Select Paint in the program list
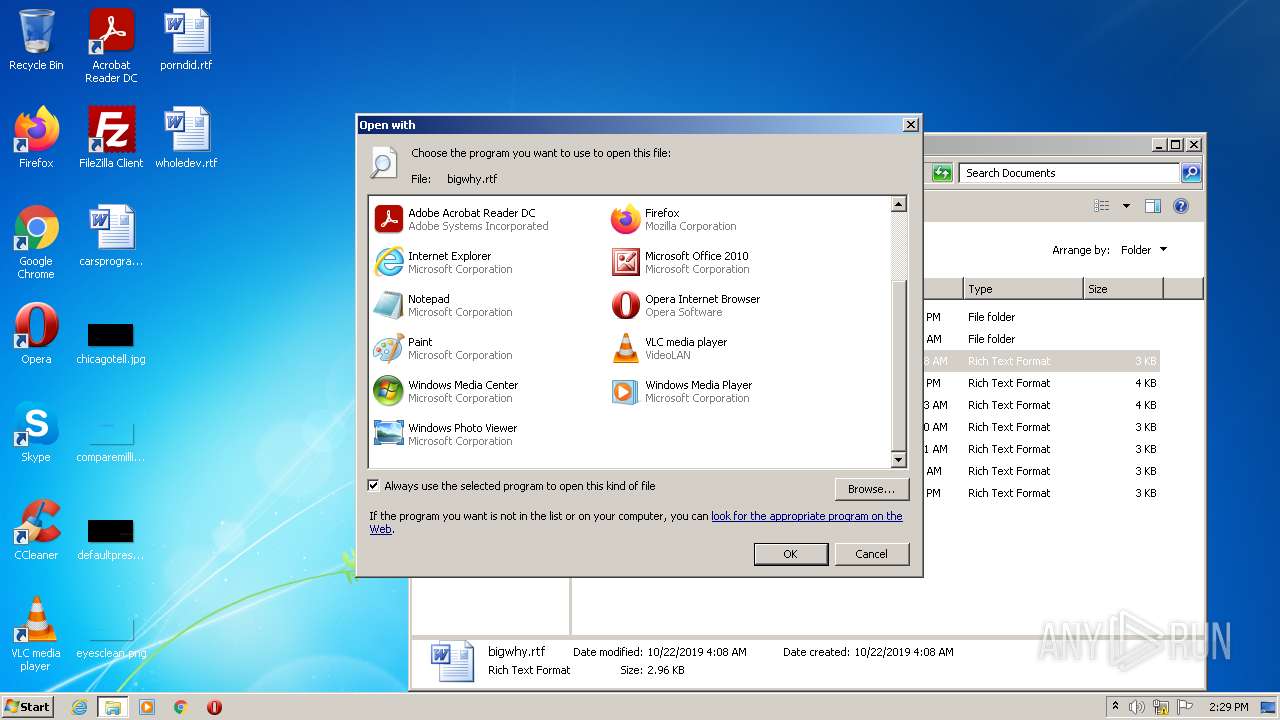This screenshot has height=720, width=1280. click(443, 348)
